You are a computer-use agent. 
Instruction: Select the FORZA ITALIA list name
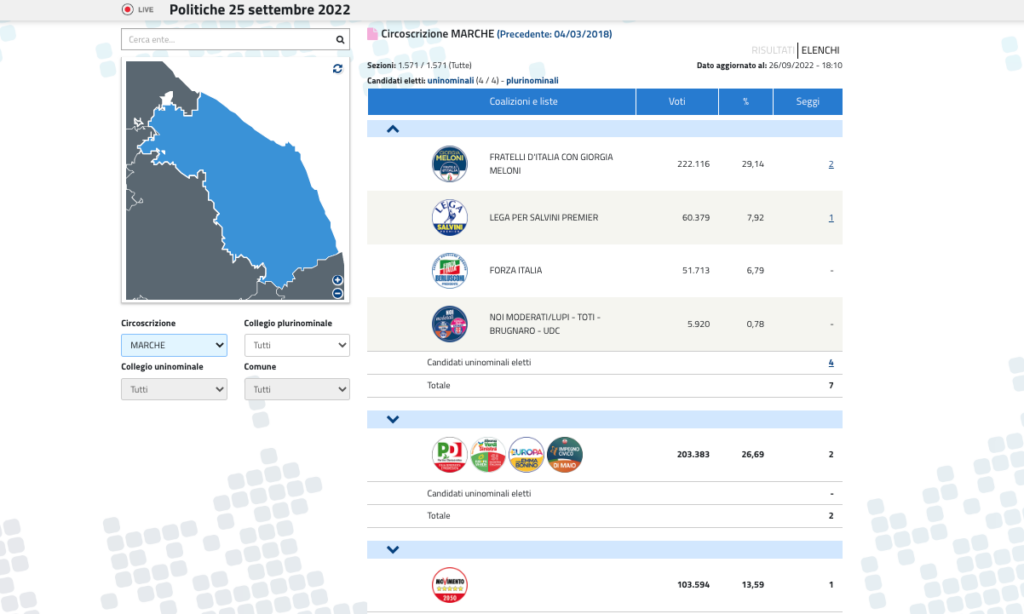pyautogui.click(x=515, y=270)
